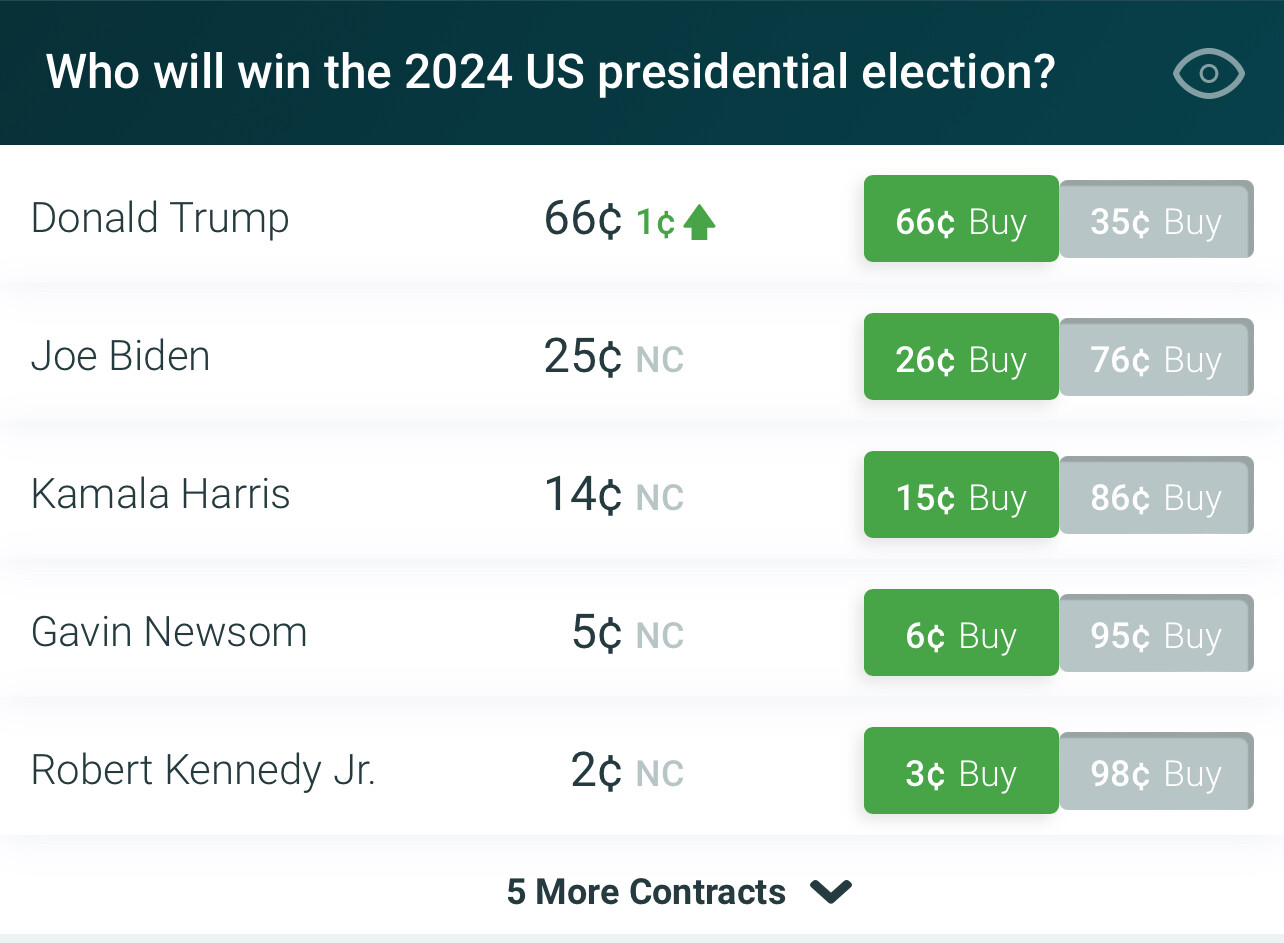This screenshot has height=943, width=1284.
Task: Expand the 5 More Contracts chevron
Action: click(831, 891)
